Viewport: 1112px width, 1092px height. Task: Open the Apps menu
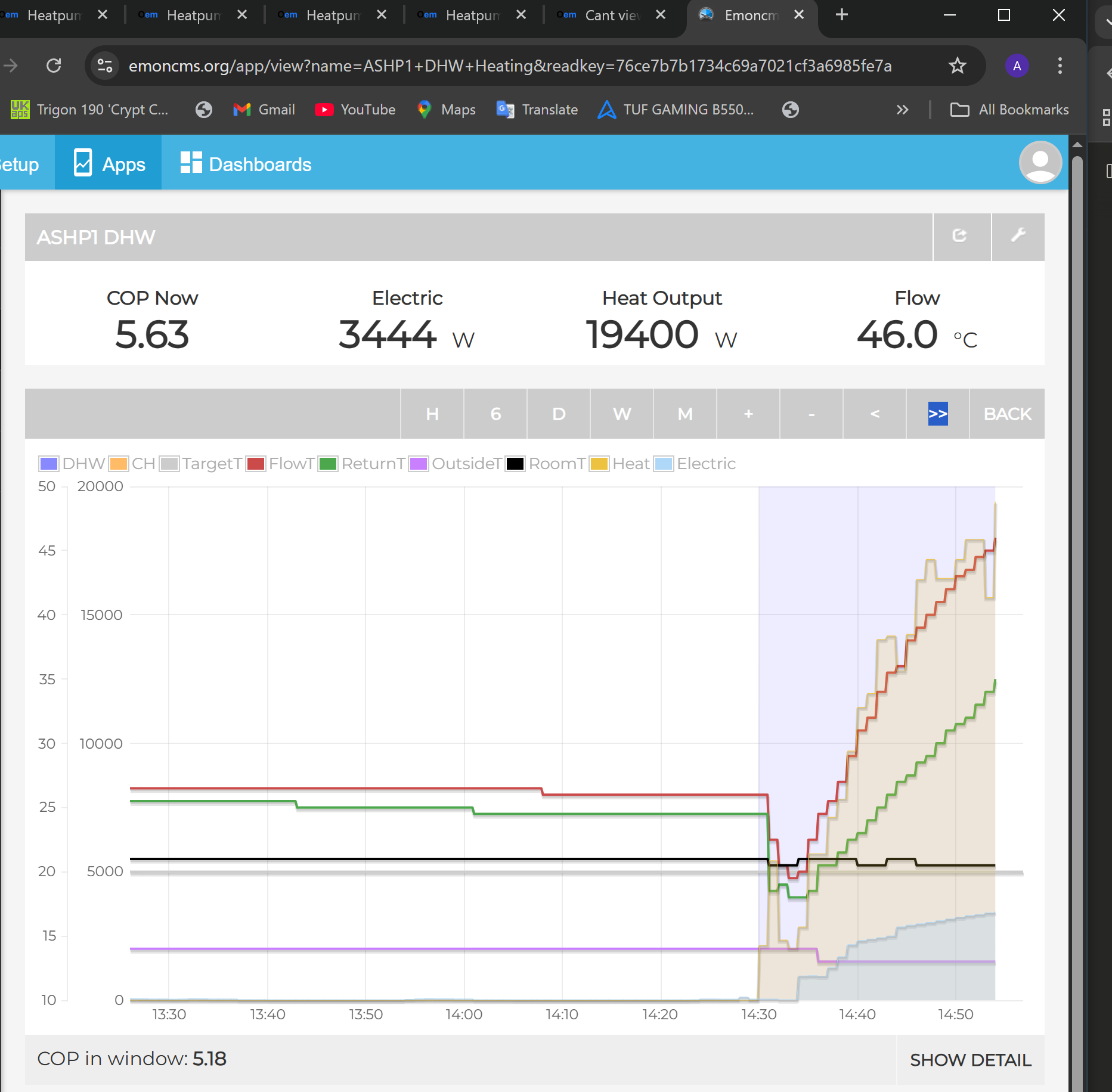tap(109, 164)
